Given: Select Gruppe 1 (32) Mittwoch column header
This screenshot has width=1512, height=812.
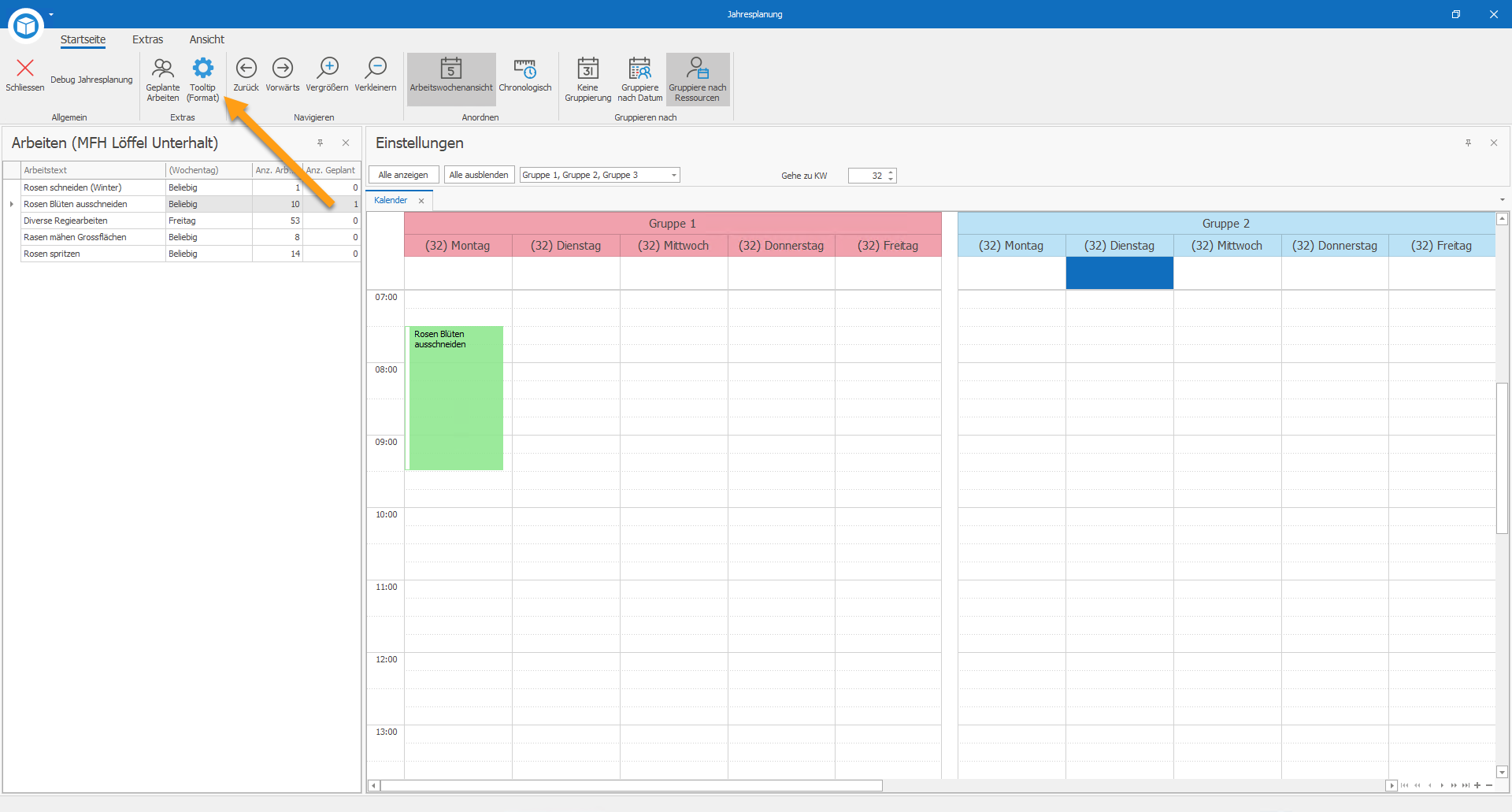Looking at the screenshot, I should [673, 246].
